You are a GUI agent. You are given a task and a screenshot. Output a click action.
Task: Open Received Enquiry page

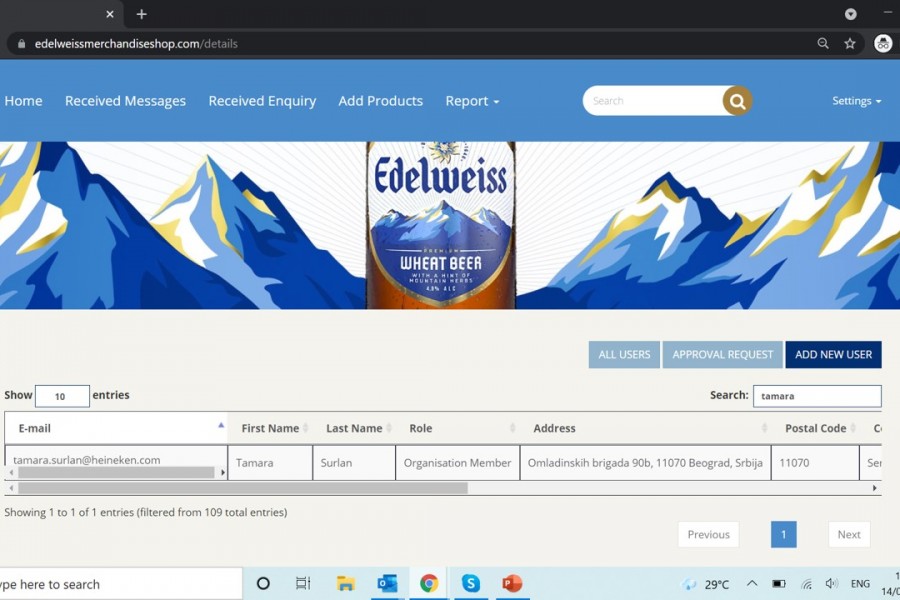tap(262, 101)
